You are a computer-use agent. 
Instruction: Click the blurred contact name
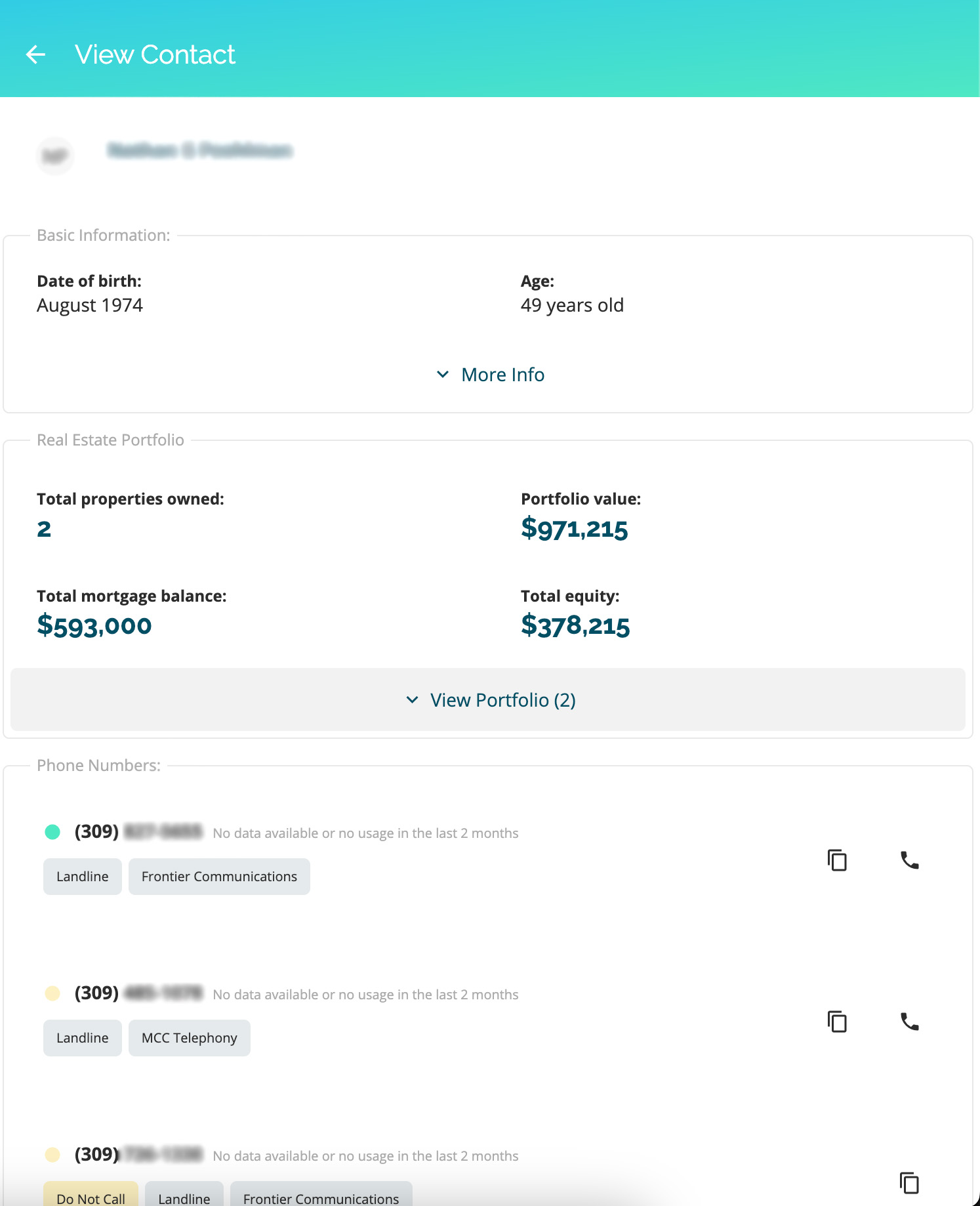tap(200, 151)
